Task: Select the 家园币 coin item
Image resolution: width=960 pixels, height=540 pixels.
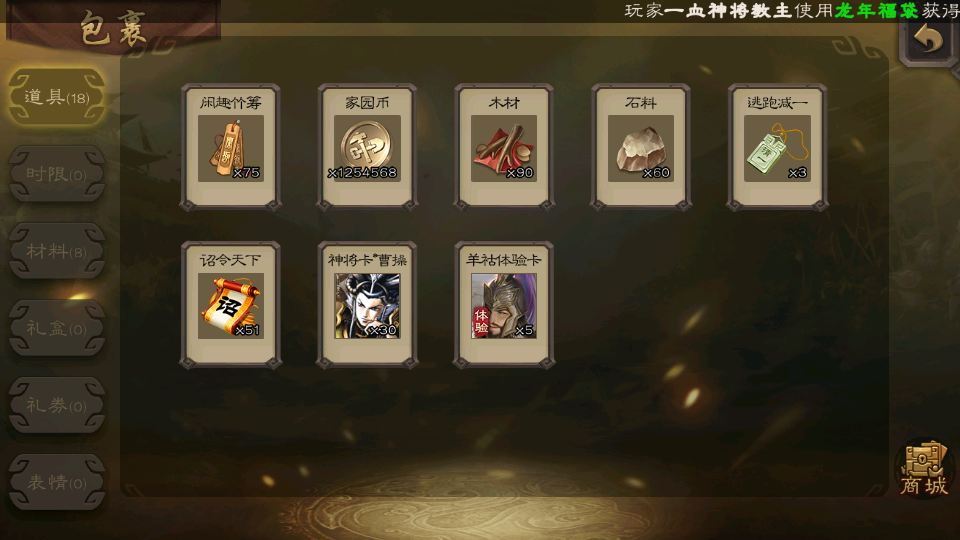Action: pos(367,148)
